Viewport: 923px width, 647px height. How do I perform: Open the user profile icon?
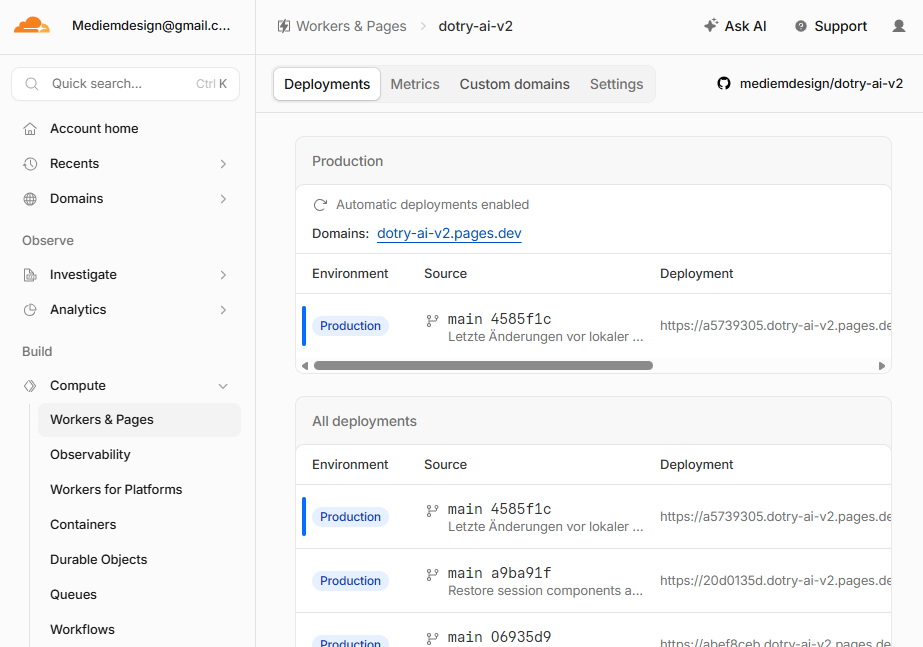tap(898, 26)
